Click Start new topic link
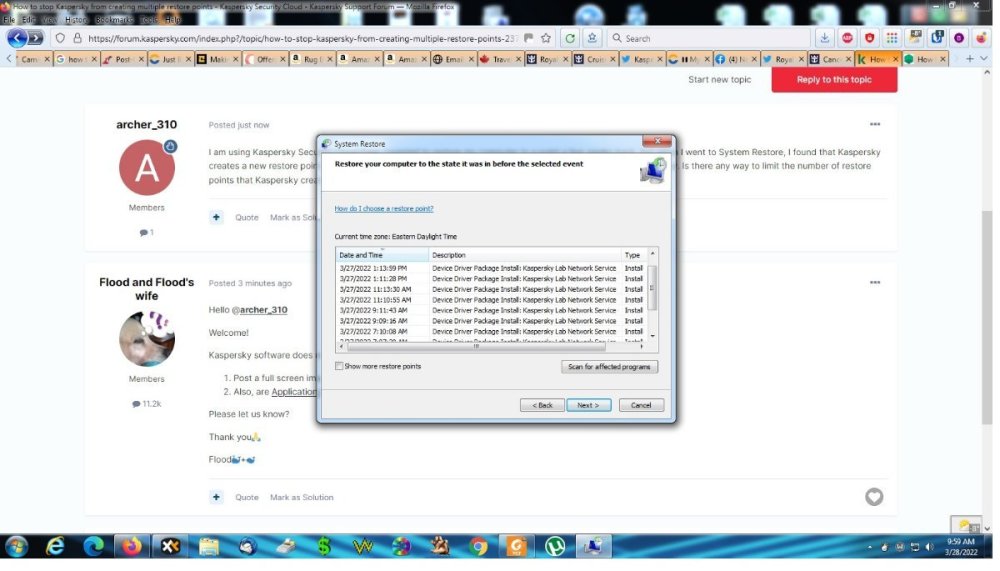 click(x=719, y=80)
